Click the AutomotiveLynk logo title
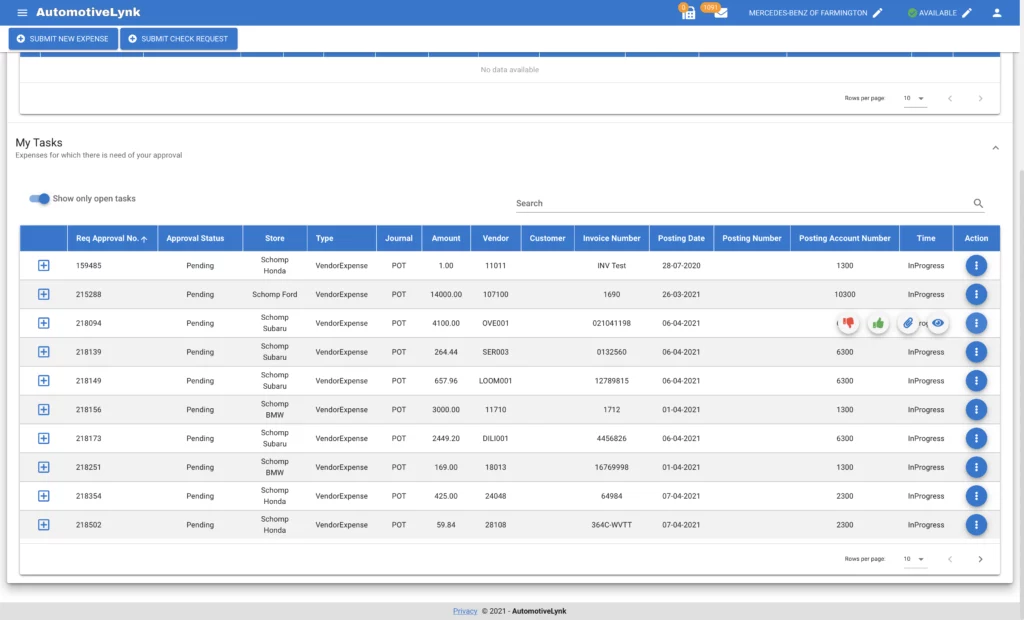The height and width of the screenshot is (620, 1024). pyautogui.click(x=88, y=12)
